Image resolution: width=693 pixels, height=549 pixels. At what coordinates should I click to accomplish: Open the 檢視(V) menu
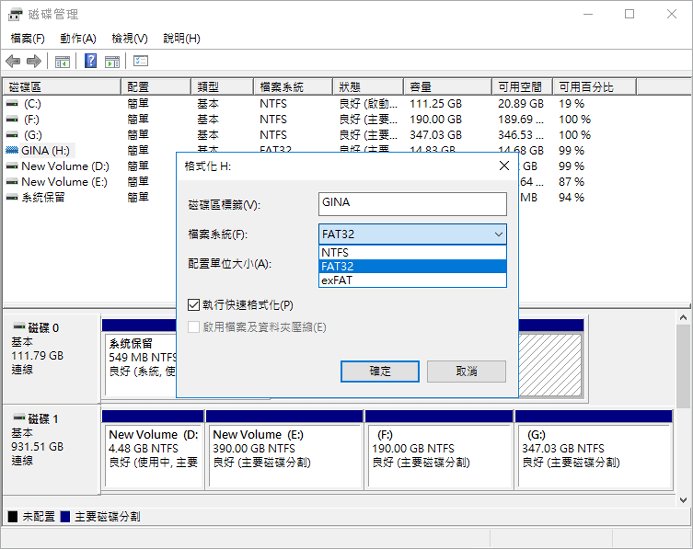(x=129, y=38)
